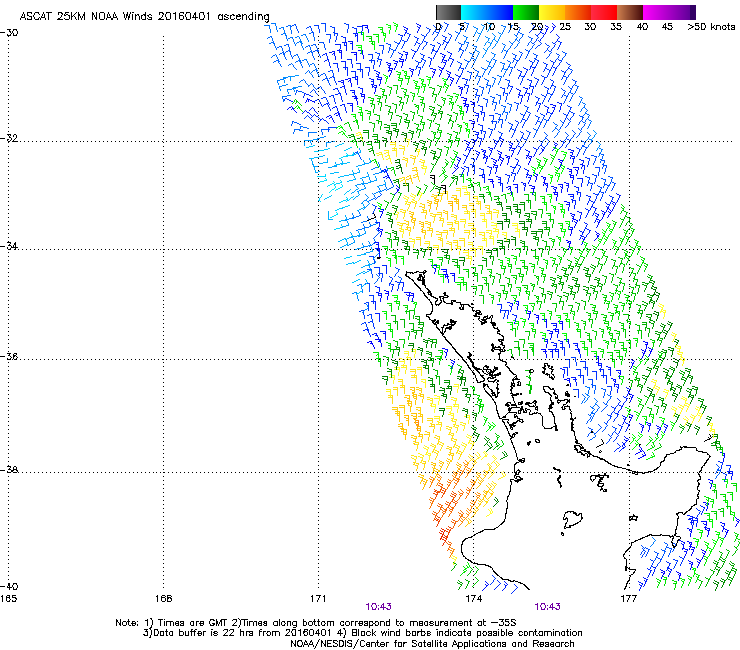Click the latitude label '-38'
The height and width of the screenshot is (650, 740).
click(x=9, y=470)
